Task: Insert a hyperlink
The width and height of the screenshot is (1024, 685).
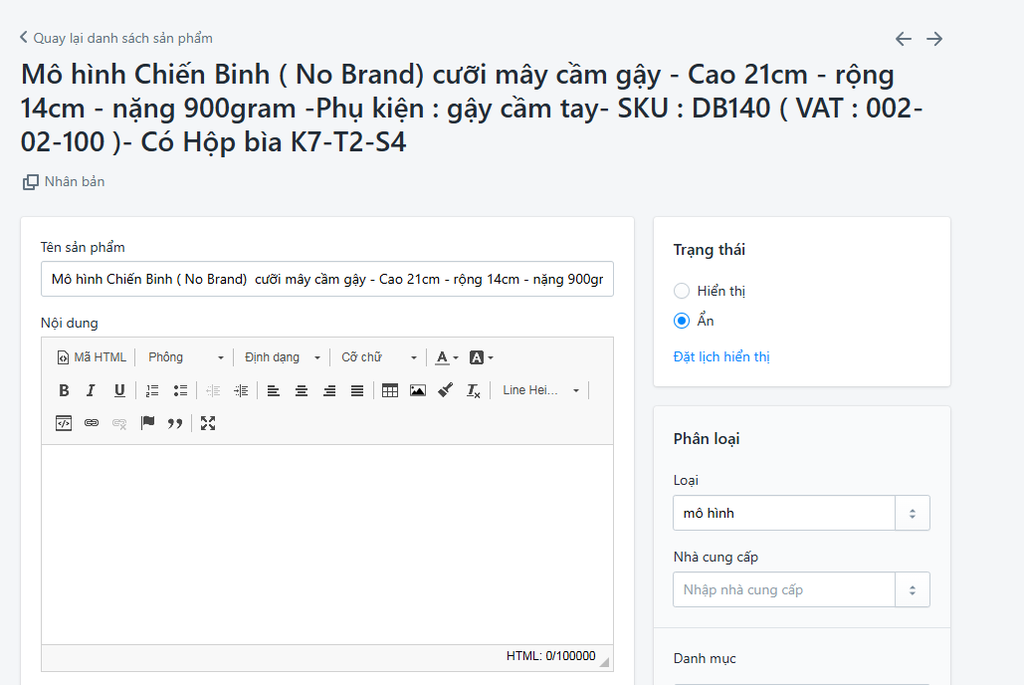Action: [x=91, y=423]
